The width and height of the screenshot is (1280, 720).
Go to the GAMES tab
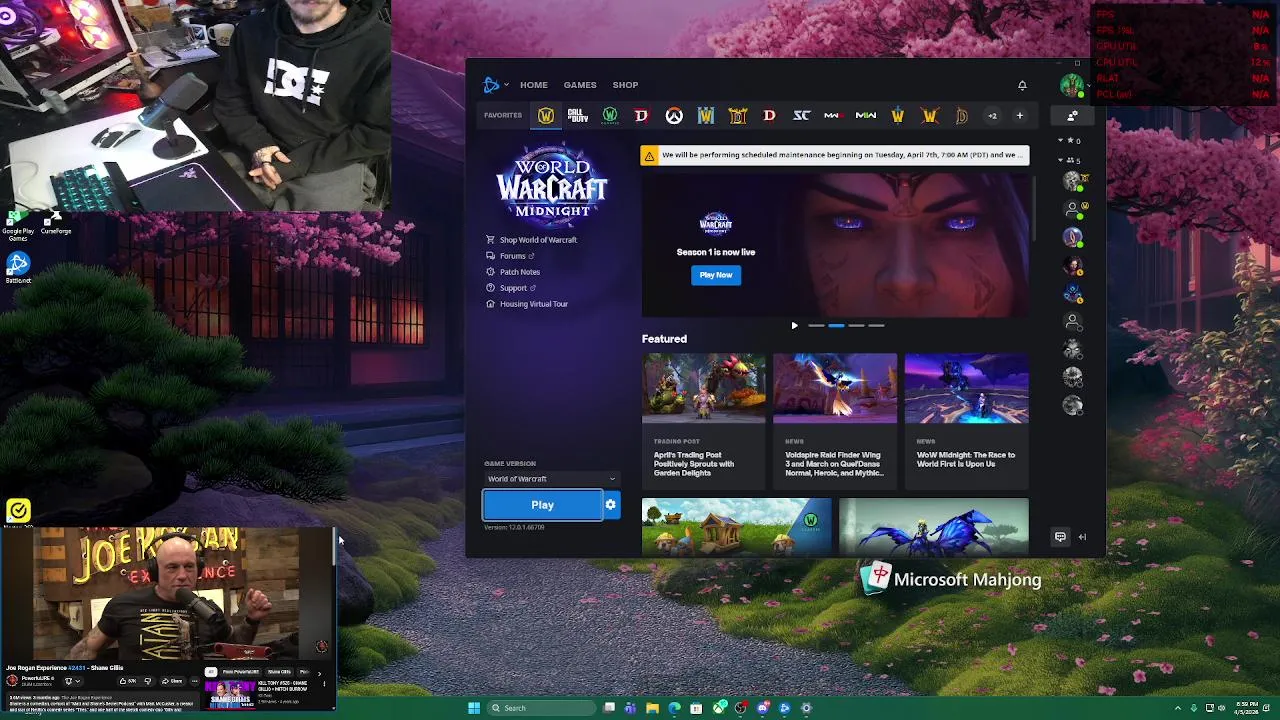(x=580, y=85)
